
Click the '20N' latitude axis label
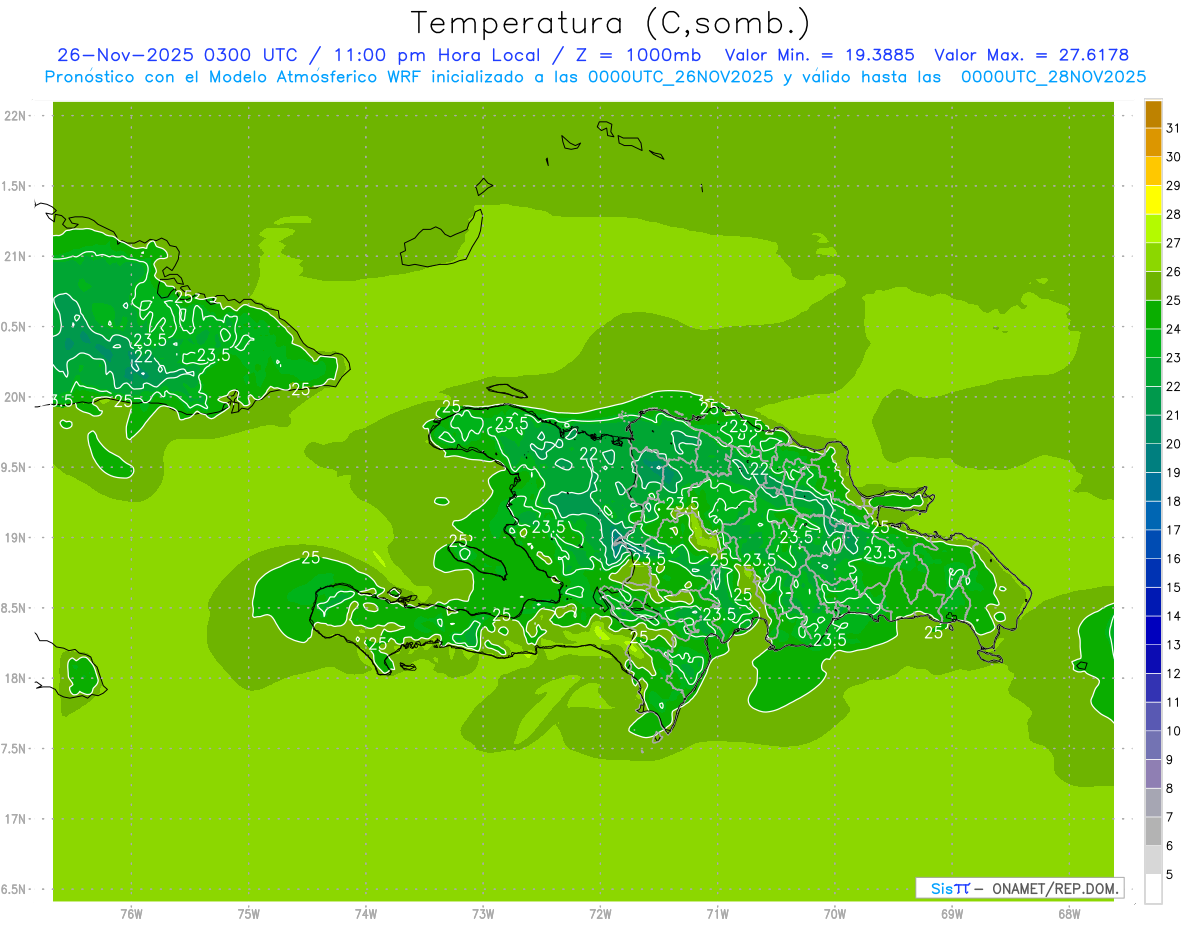point(15,397)
